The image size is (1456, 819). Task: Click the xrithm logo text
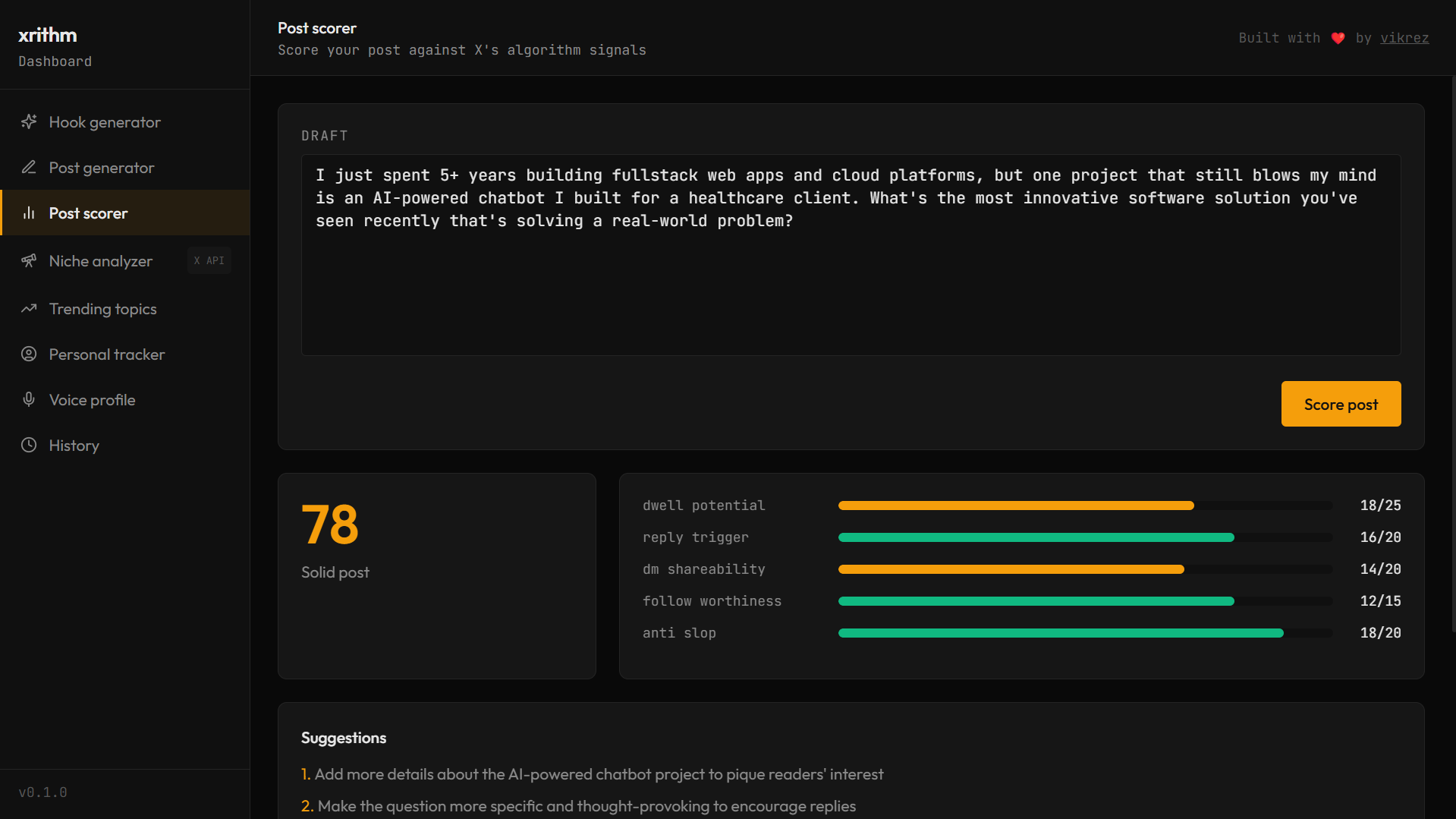click(48, 35)
